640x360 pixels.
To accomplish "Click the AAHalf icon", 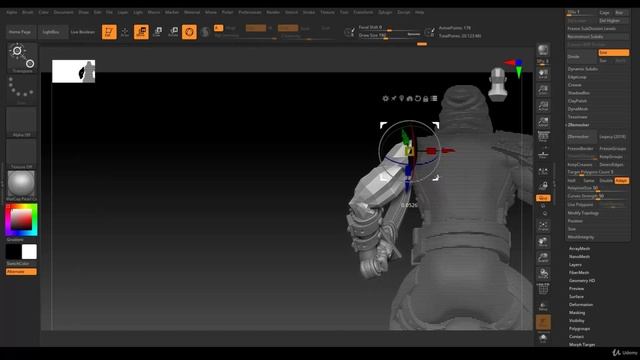I will click(x=543, y=122).
